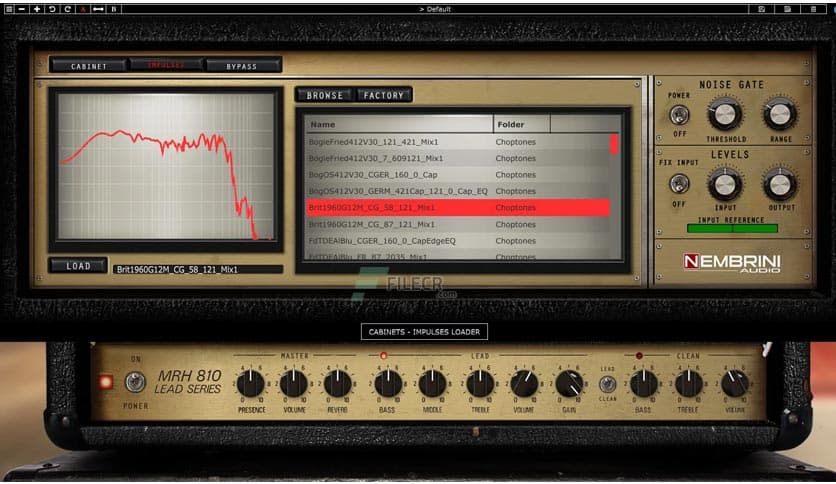Image resolution: width=836 pixels, height=484 pixels.
Task: Click the plus zoom-in icon in top toolbar
Action: coord(37,9)
